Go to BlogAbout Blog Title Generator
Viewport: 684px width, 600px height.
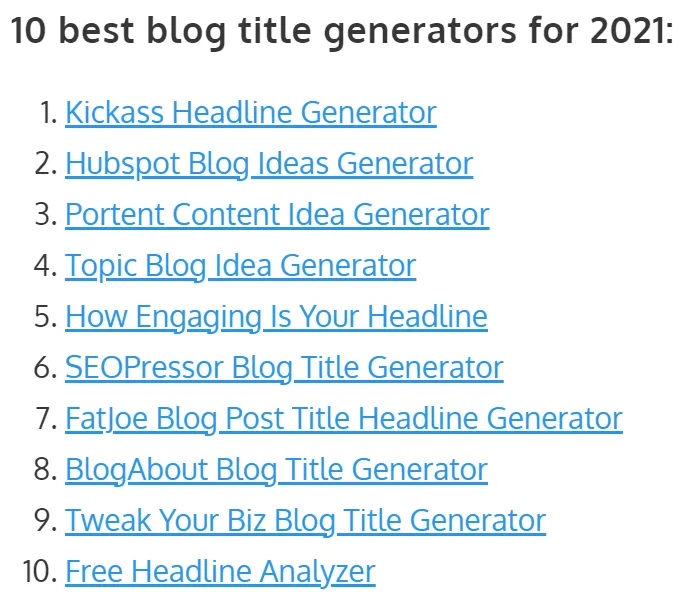pos(276,469)
